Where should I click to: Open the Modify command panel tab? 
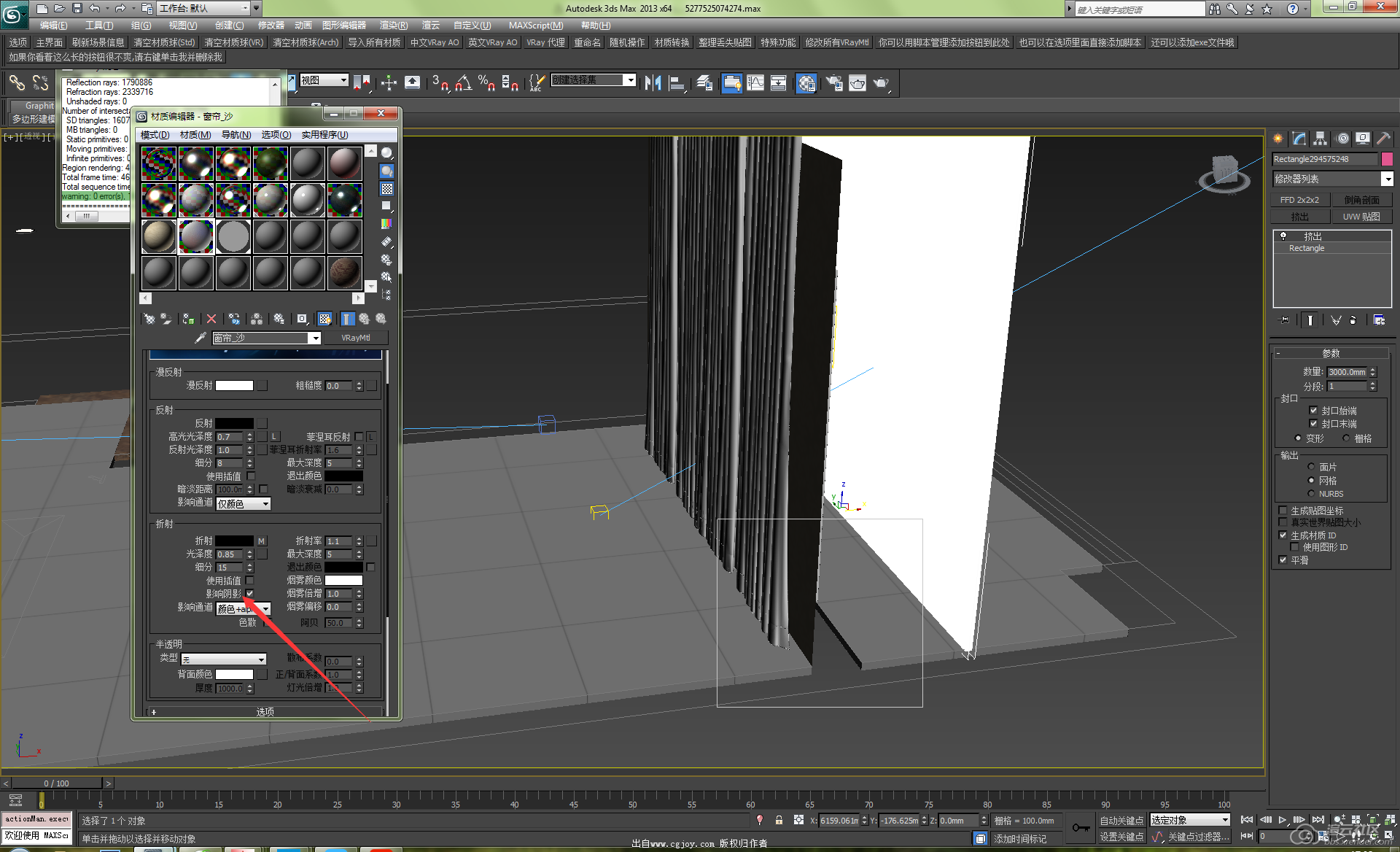click(1299, 138)
